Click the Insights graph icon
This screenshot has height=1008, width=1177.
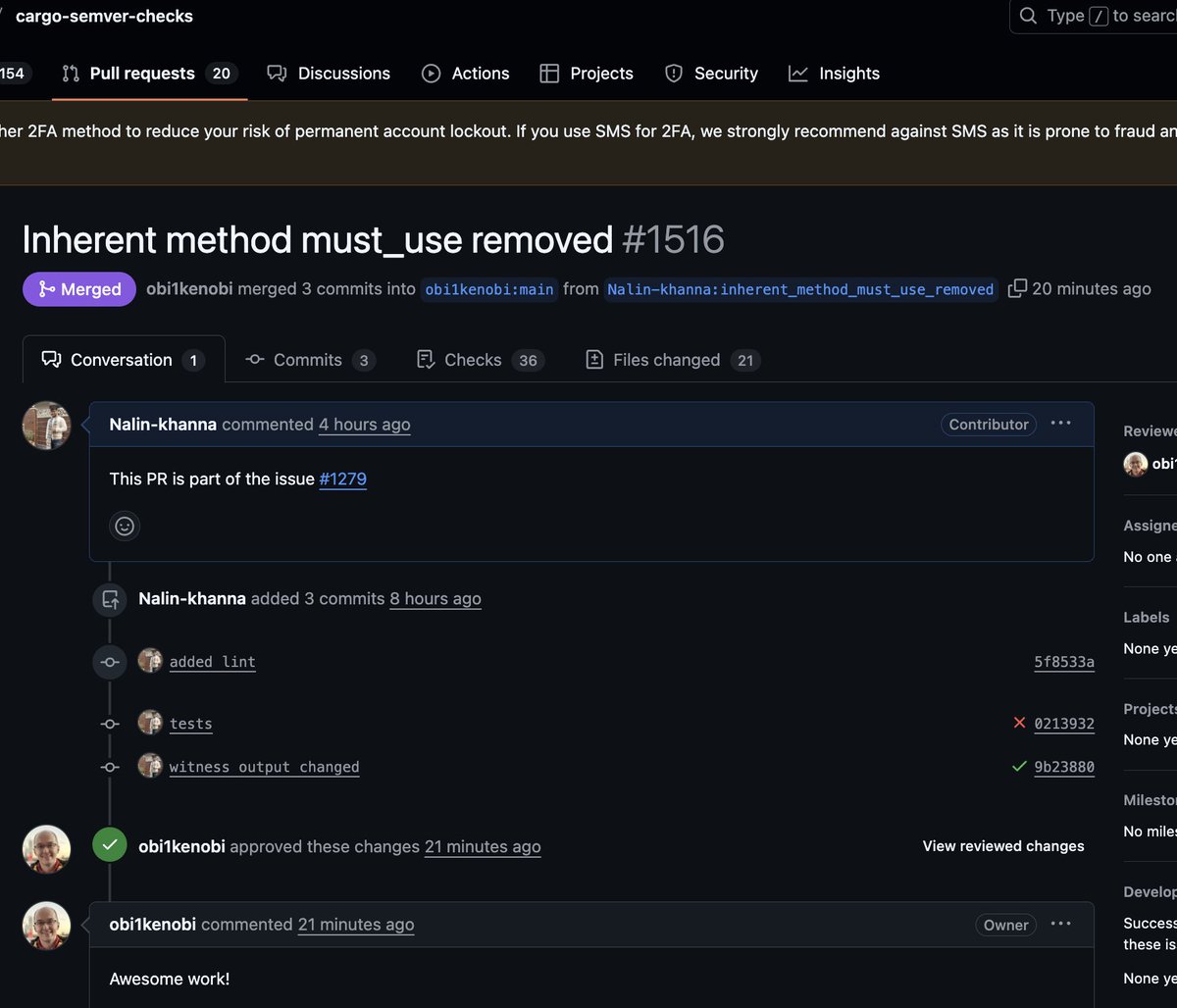click(798, 74)
